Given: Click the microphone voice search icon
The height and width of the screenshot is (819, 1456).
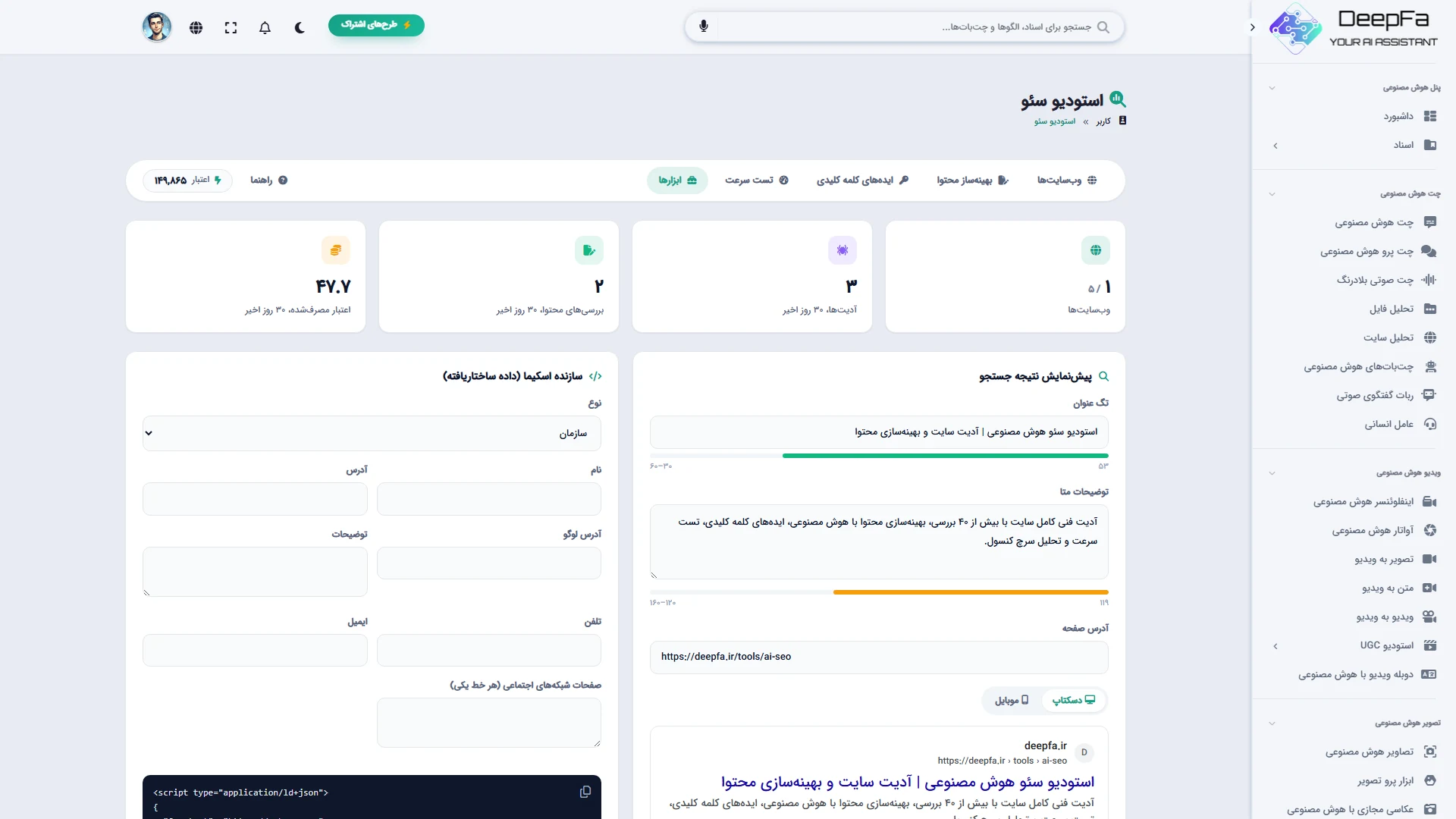Looking at the screenshot, I should tap(704, 27).
